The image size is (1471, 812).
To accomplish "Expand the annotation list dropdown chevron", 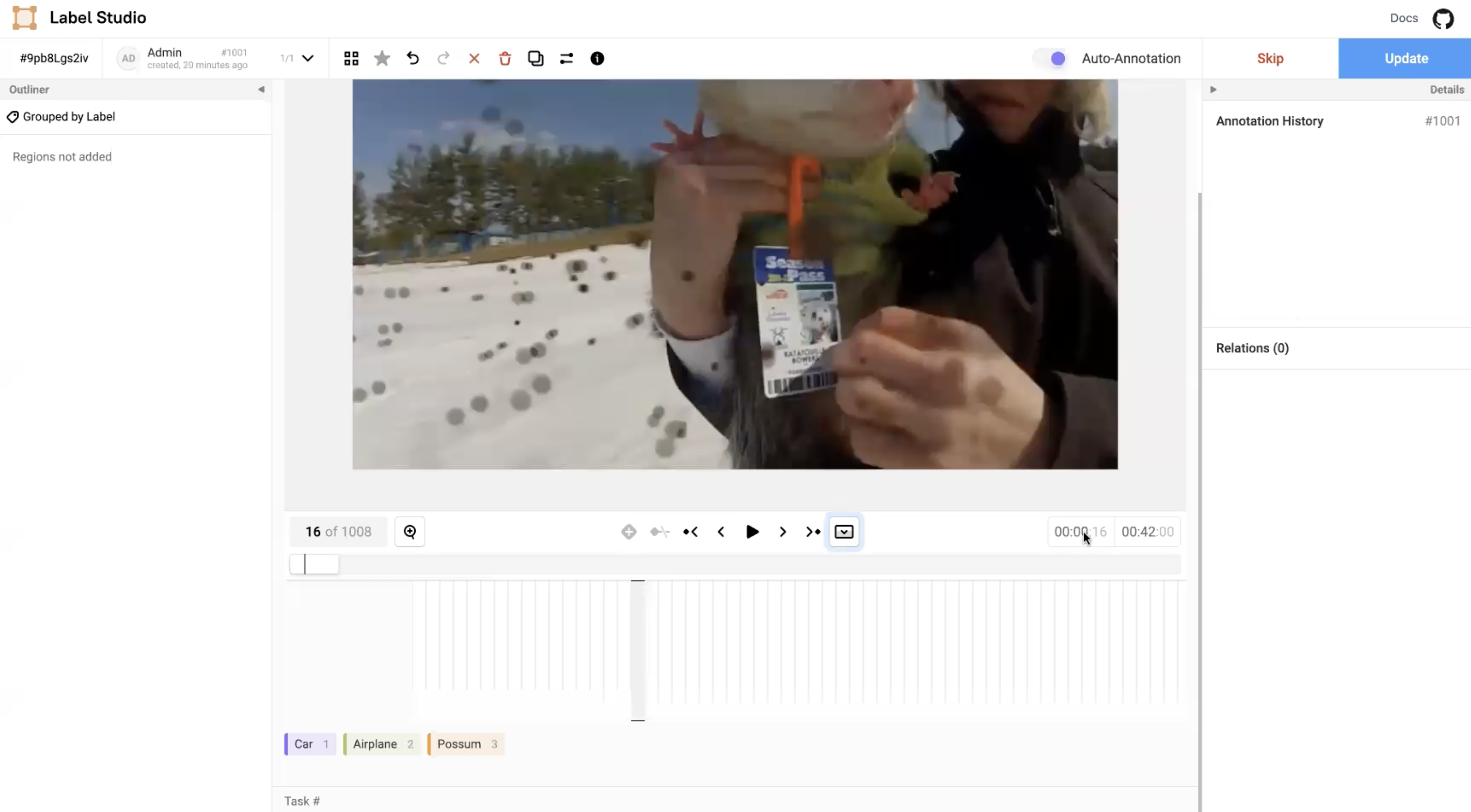I will [308, 58].
